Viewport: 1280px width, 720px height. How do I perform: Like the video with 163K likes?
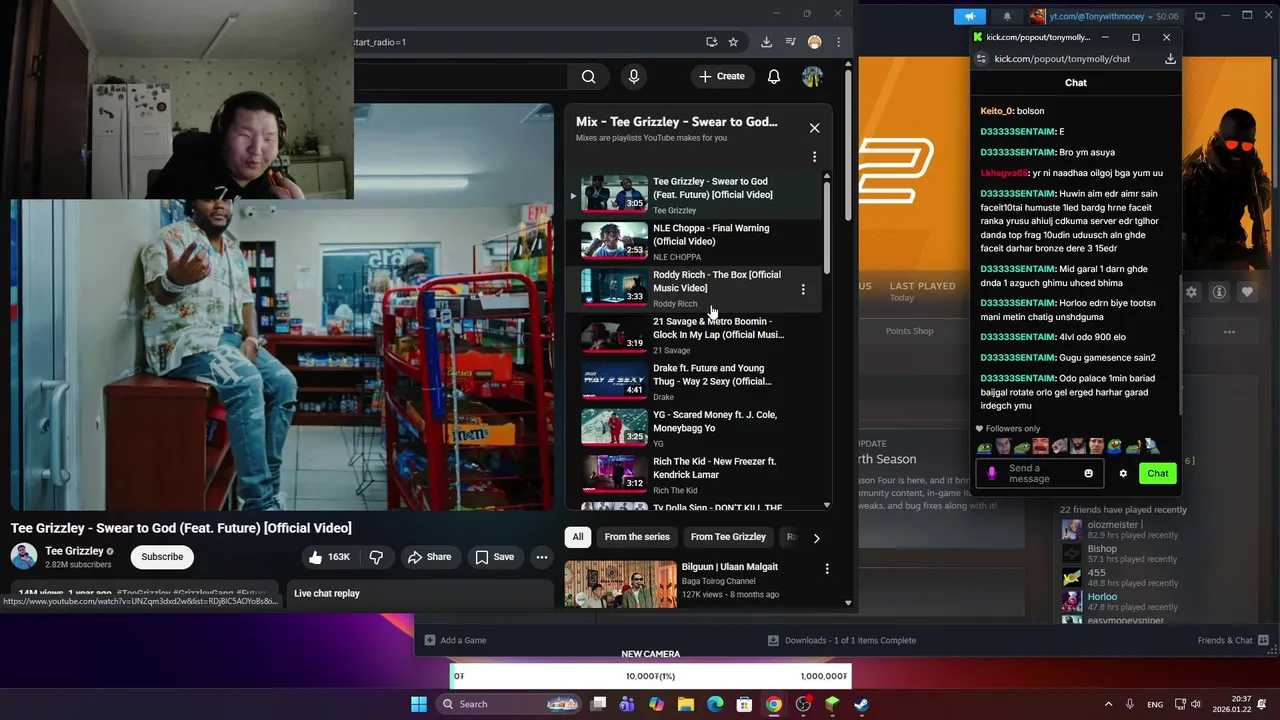[x=330, y=557]
